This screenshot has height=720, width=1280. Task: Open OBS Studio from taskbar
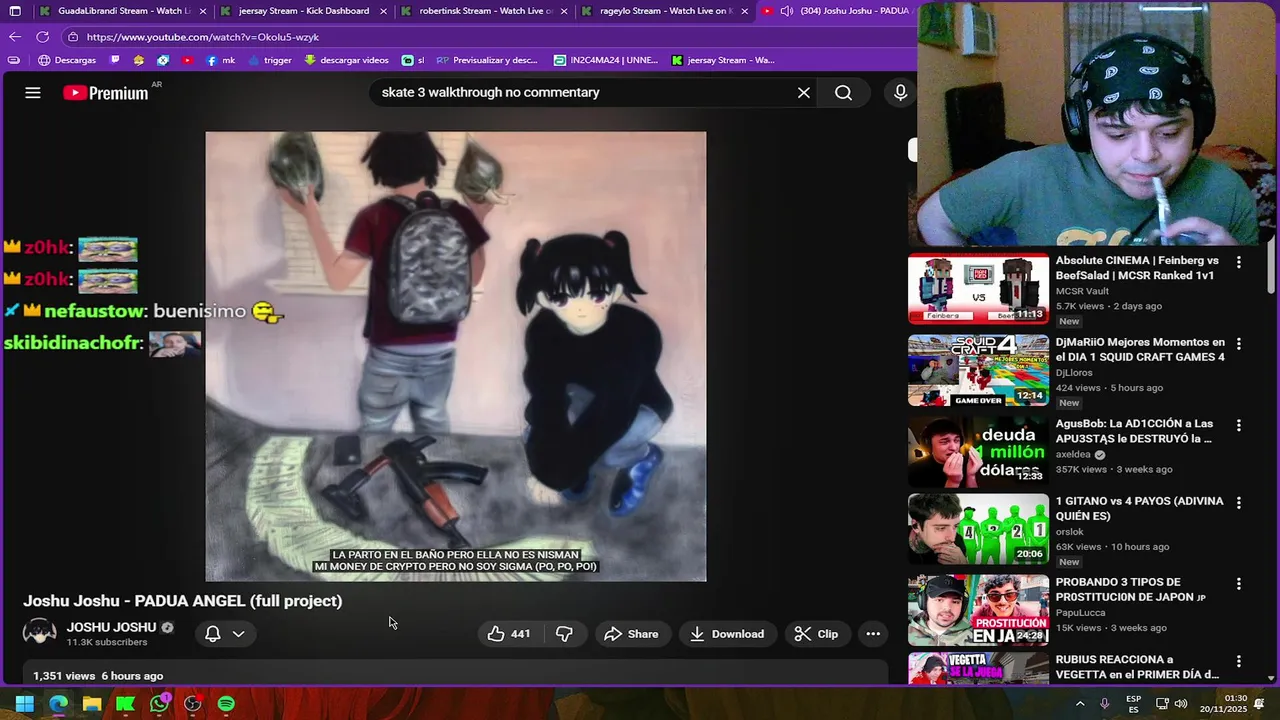(193, 704)
